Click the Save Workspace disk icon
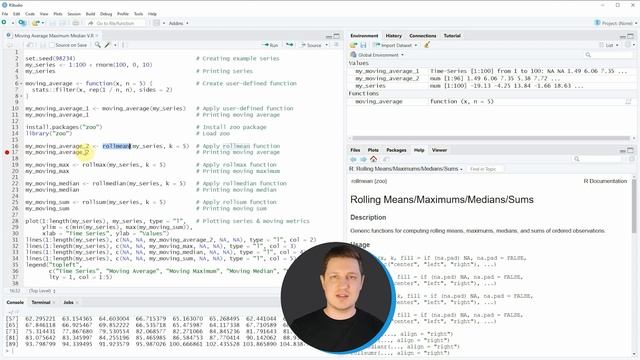640x360 pixels. 363,45
